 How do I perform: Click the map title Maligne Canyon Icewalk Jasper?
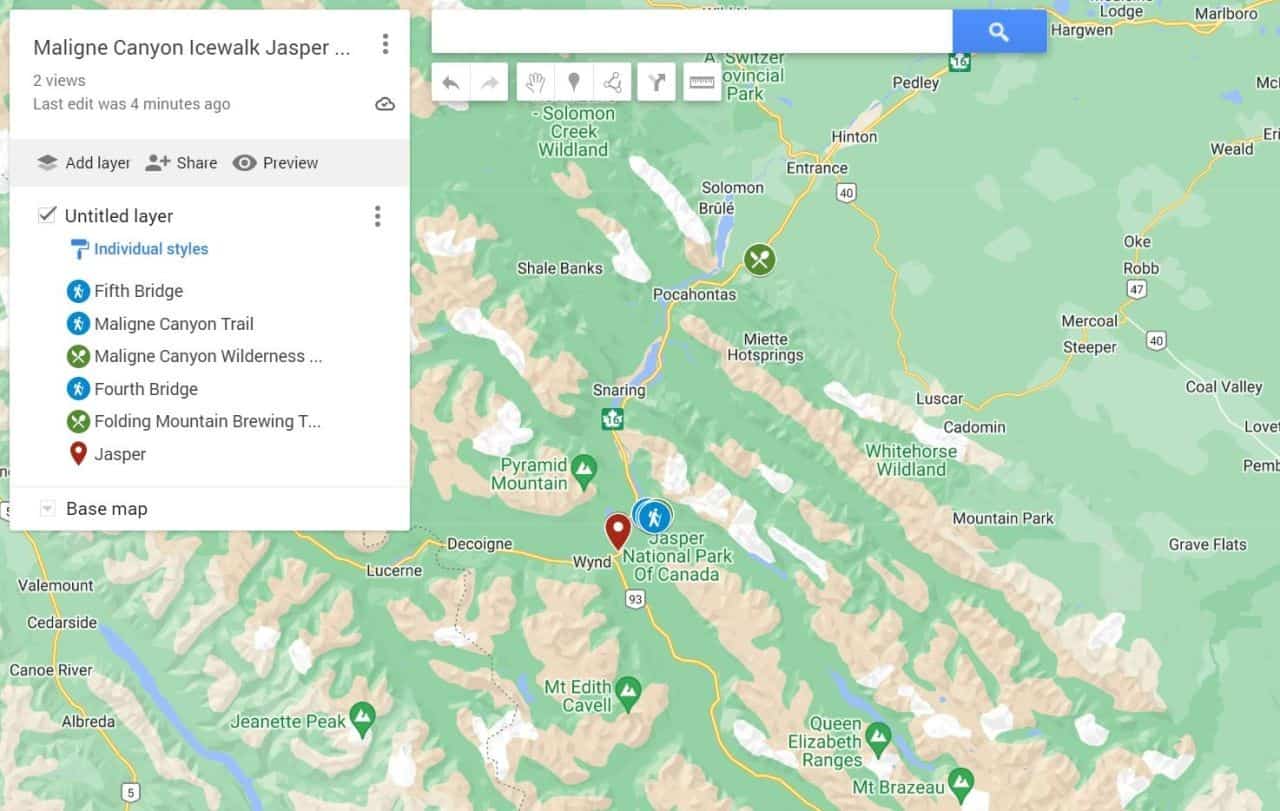(x=192, y=47)
